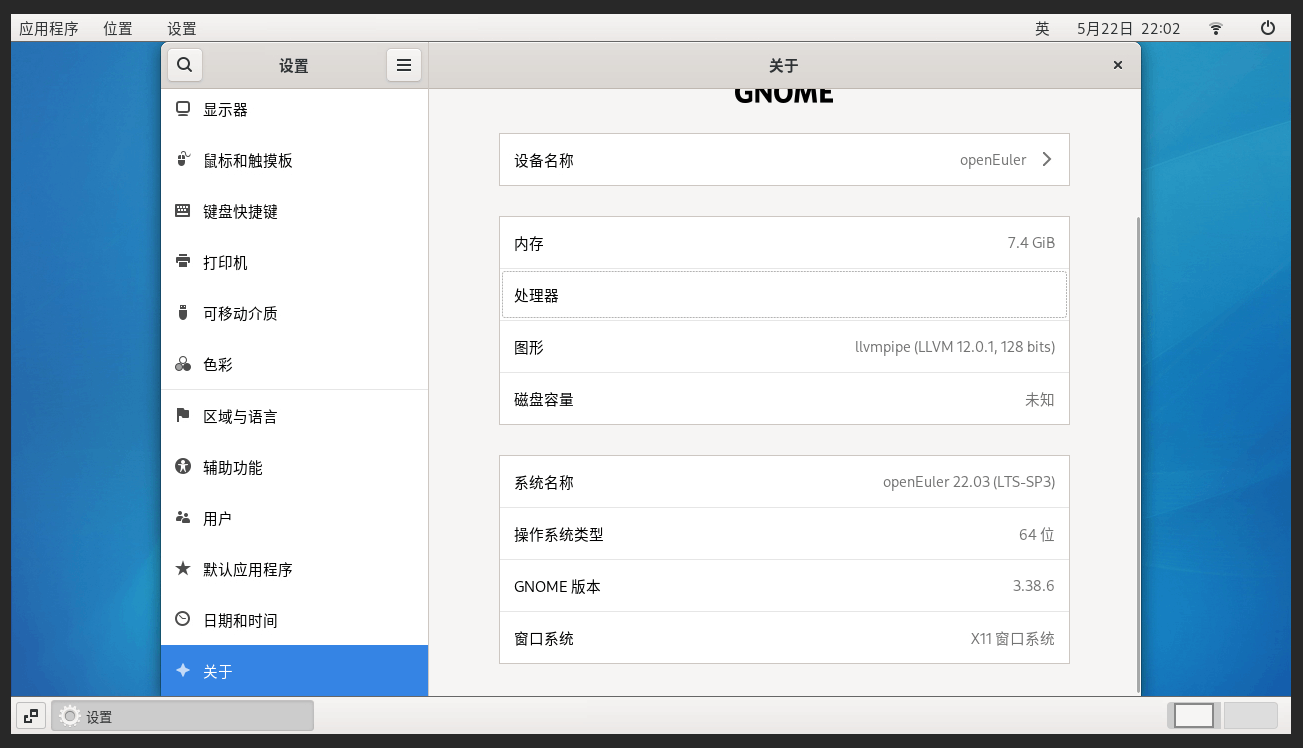
Task: Select 辅助功能 in the sidebar
Action: [x=294, y=467]
